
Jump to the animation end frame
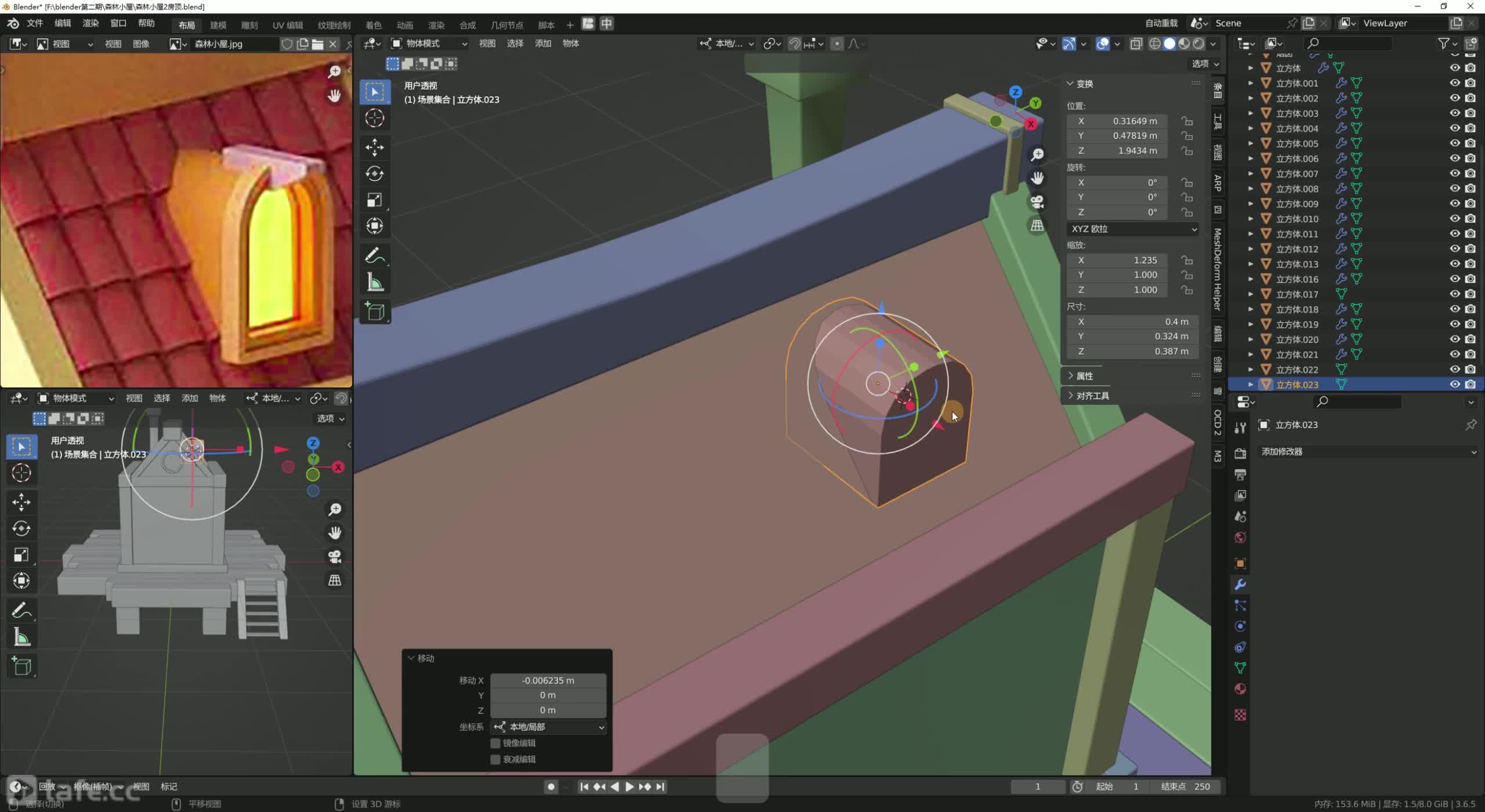pos(660,786)
